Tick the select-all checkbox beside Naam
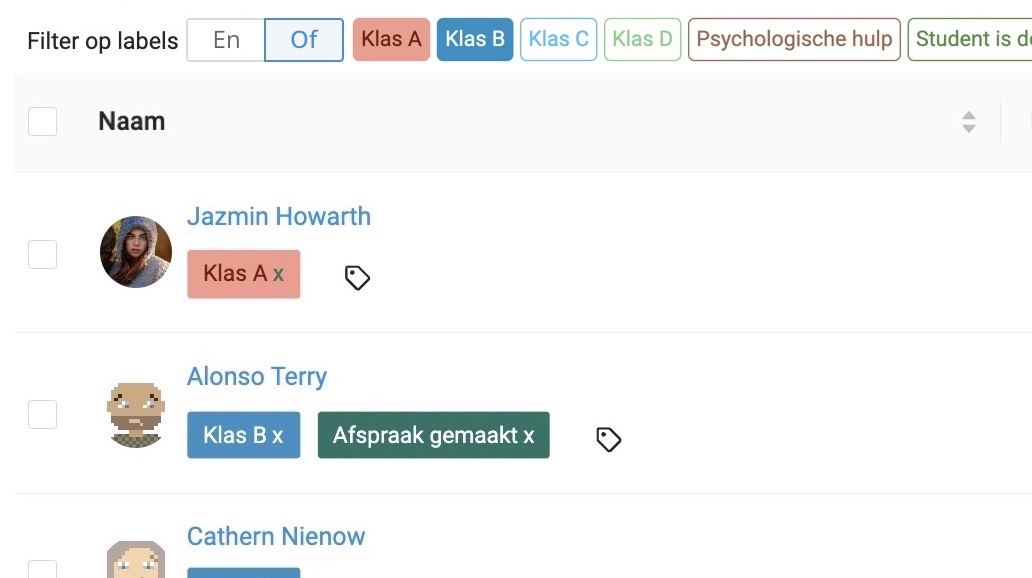 pos(43,122)
